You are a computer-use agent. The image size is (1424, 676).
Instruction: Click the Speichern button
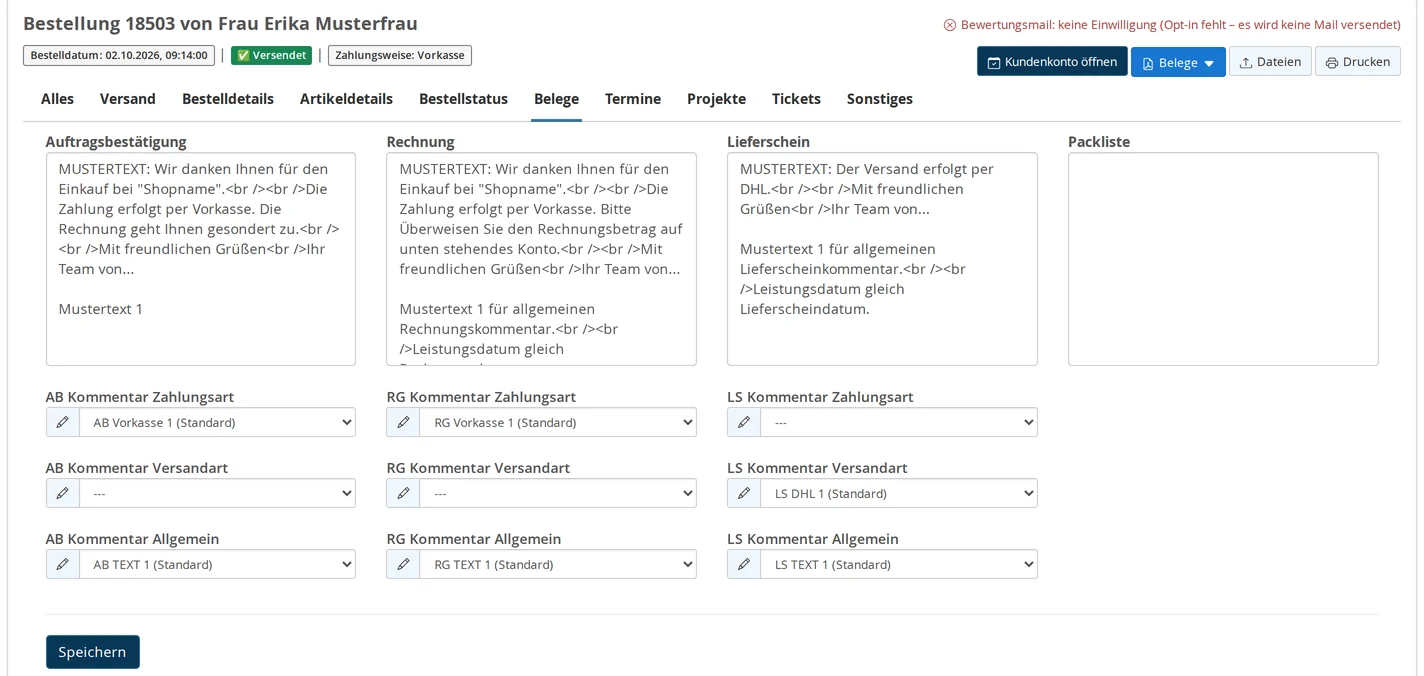(x=93, y=652)
